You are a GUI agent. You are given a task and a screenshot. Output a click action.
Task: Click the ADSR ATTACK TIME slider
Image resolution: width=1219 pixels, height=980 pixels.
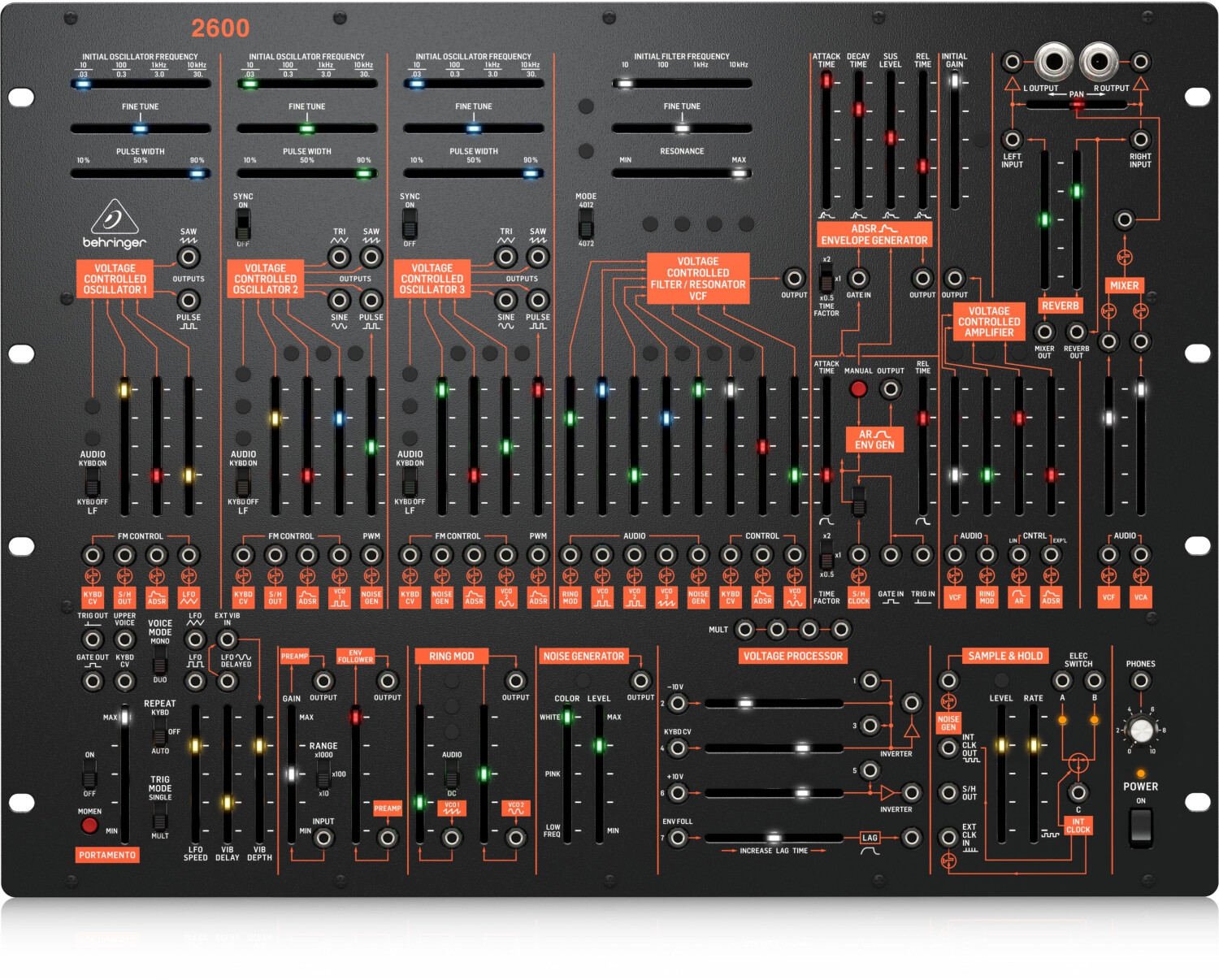[826, 139]
